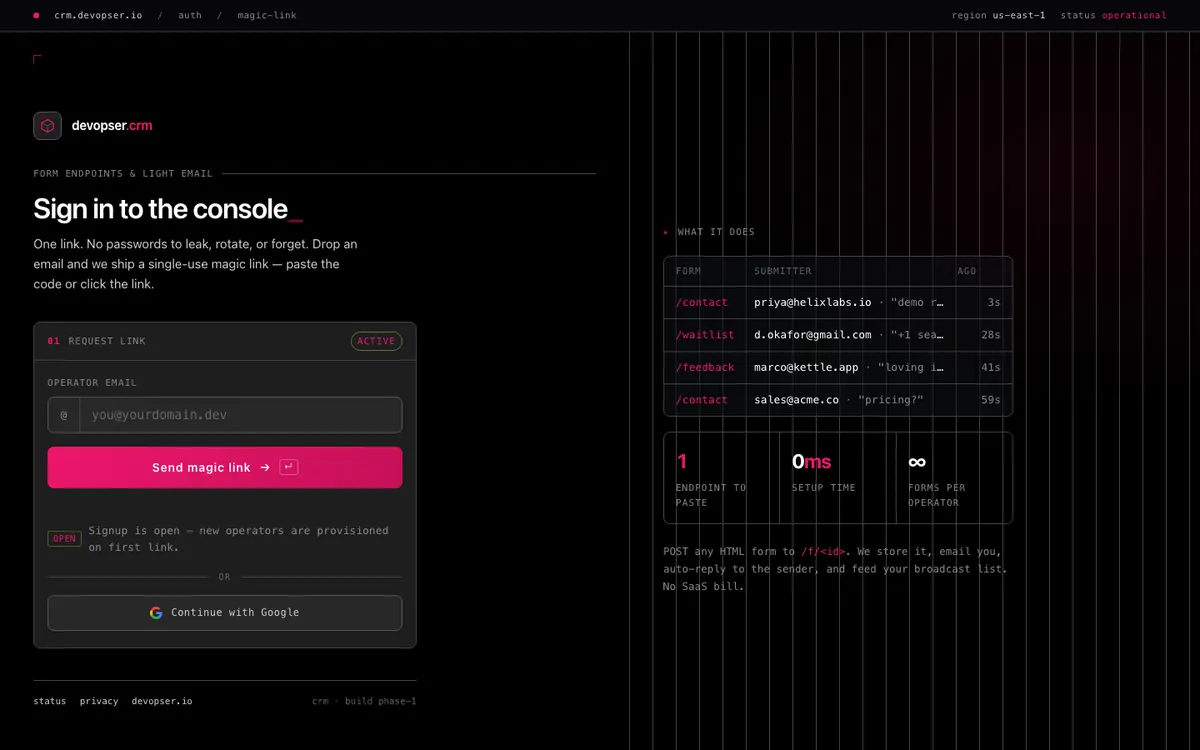Viewport: 1200px width, 750px height.
Task: Open the status footer link
Action: pos(50,701)
